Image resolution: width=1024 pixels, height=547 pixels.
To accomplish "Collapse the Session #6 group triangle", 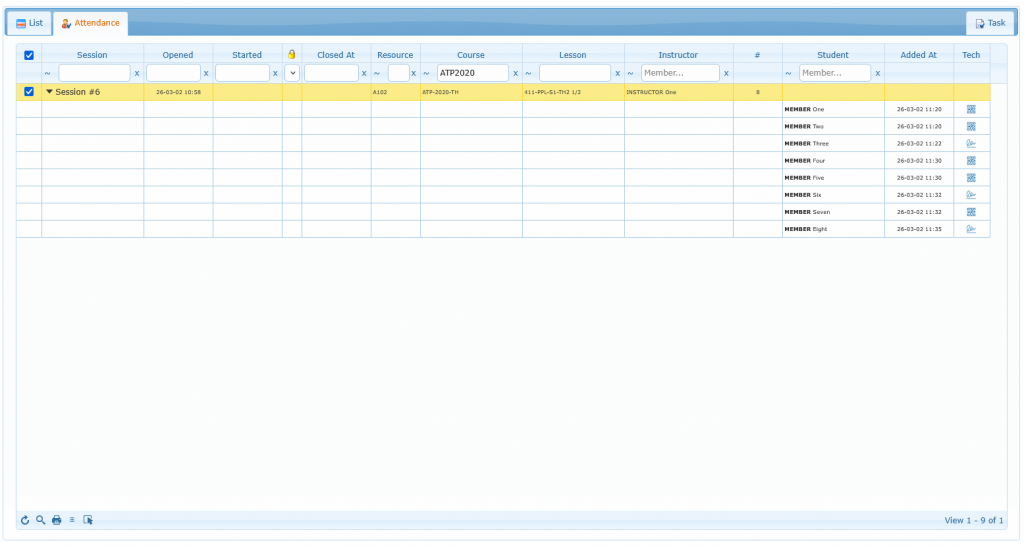I will pos(50,92).
